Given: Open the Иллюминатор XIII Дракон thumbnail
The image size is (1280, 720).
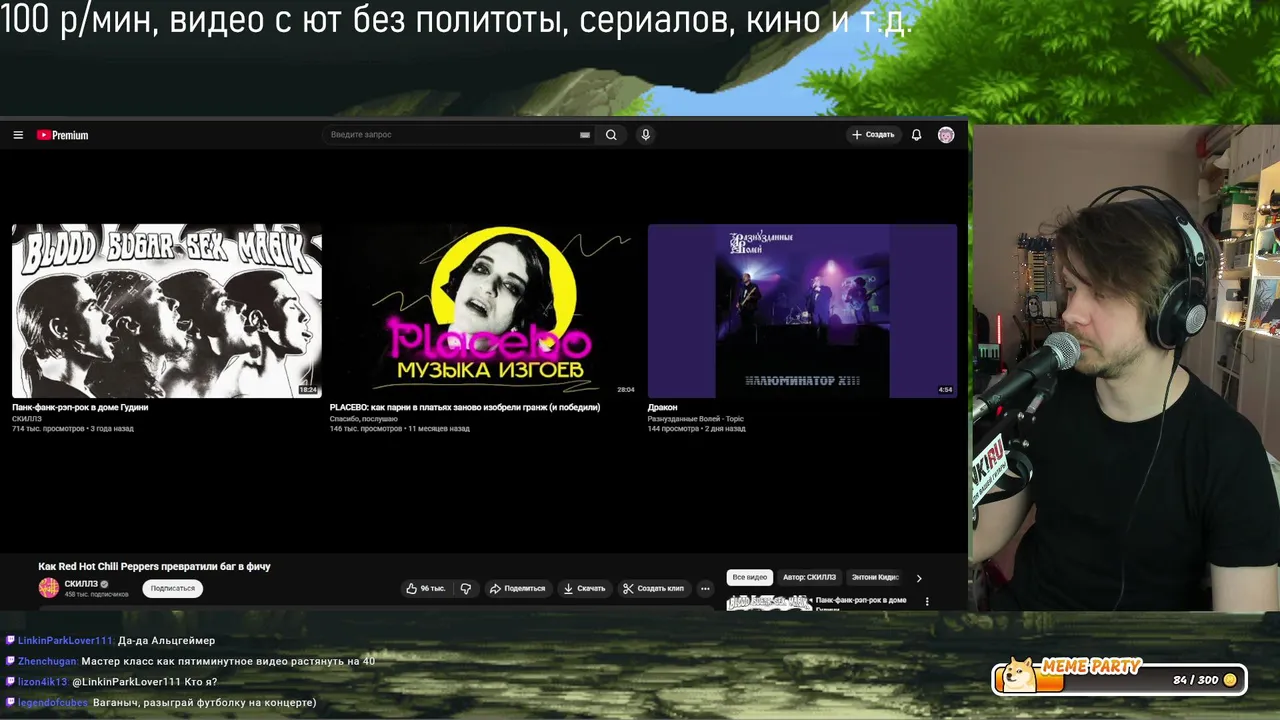Looking at the screenshot, I should point(802,311).
